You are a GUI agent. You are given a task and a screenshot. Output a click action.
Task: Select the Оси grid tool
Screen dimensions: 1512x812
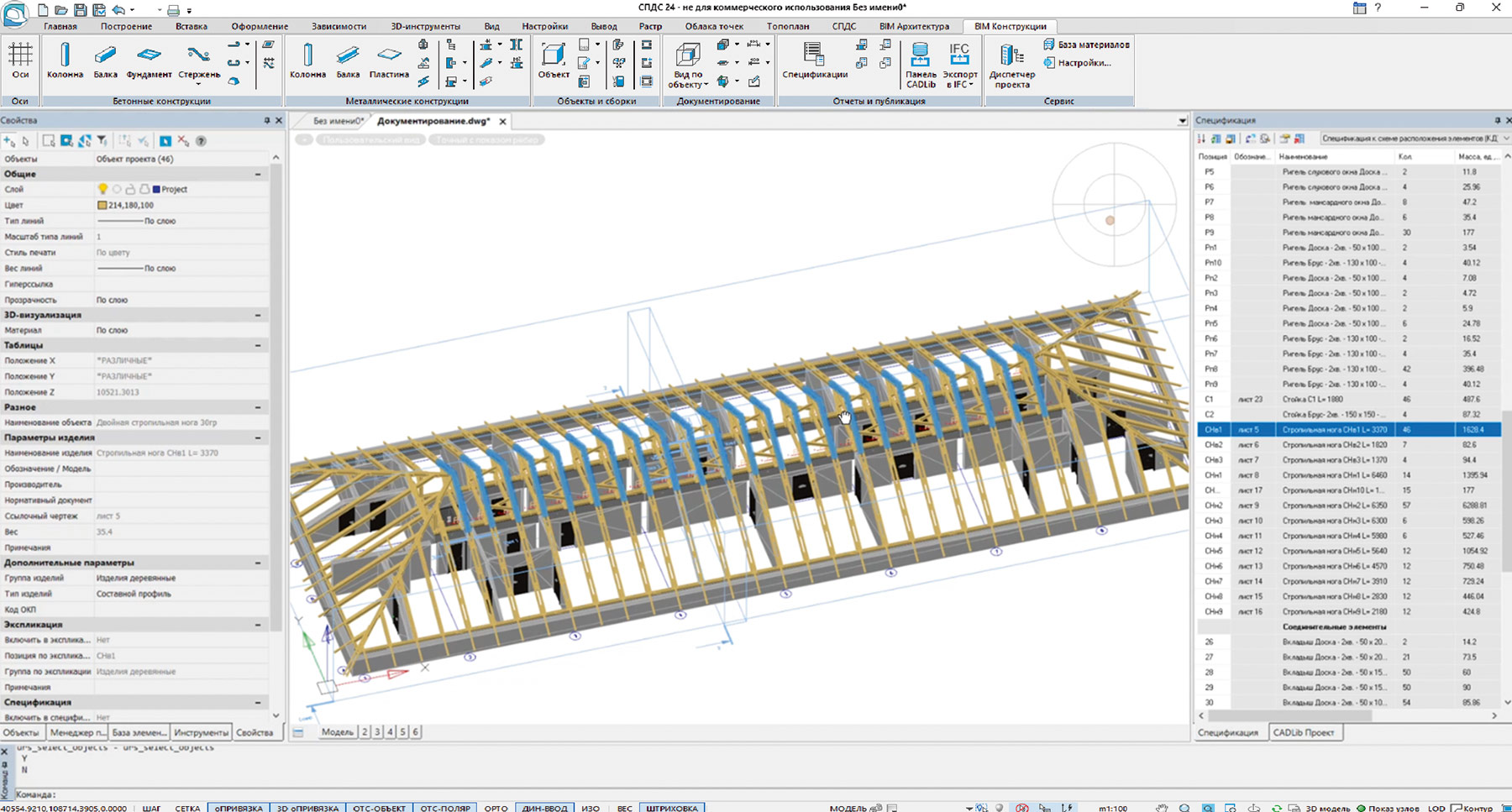[x=20, y=60]
